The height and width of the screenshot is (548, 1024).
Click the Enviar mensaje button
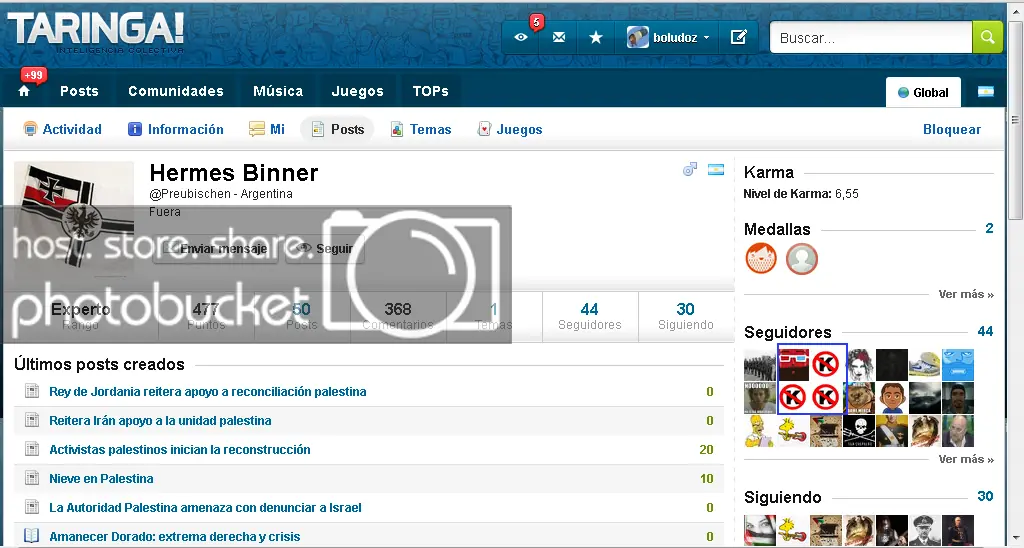pyautogui.click(x=216, y=248)
